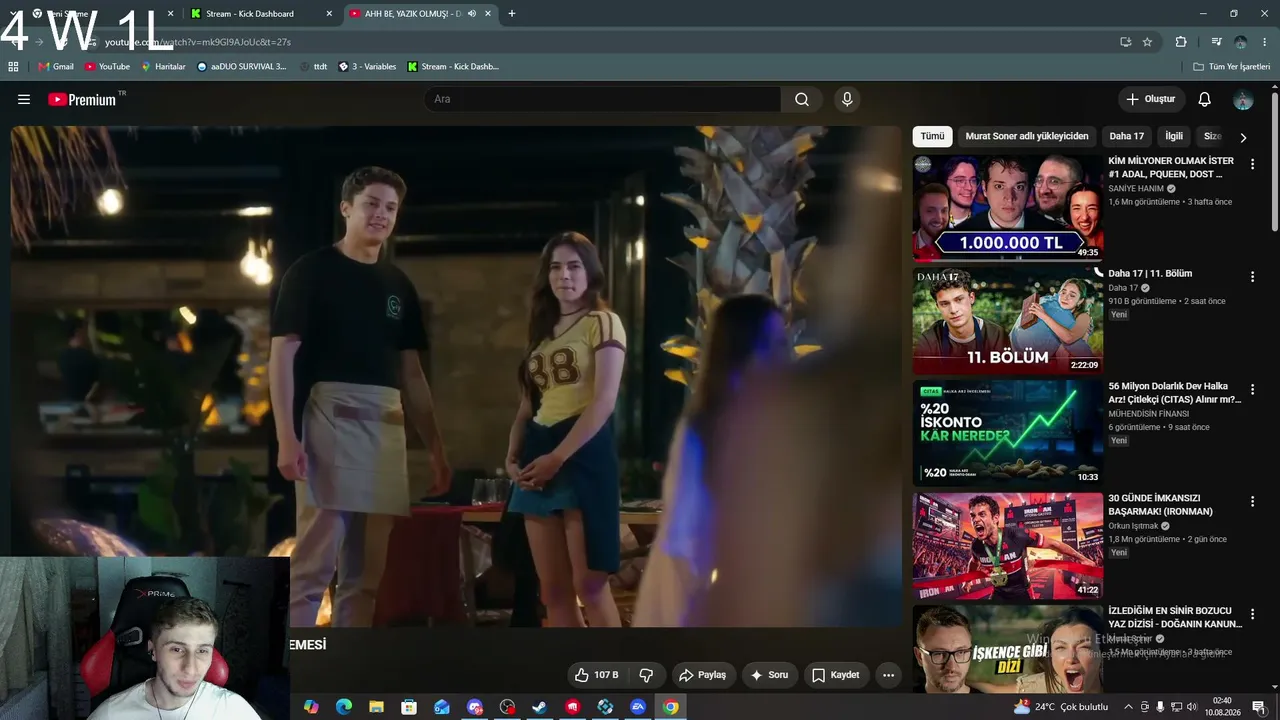Open more options for Daha 17 11. Bölüm
The height and width of the screenshot is (720, 1280).
click(x=1252, y=277)
